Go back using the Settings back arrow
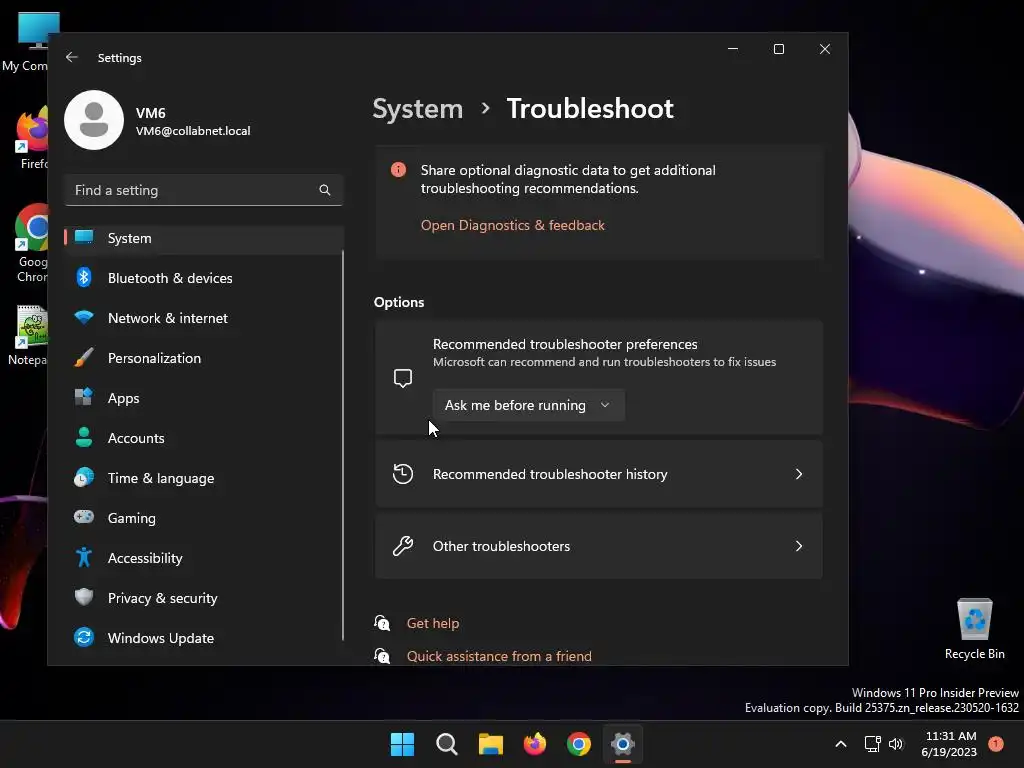Viewport: 1024px width, 768px height. [x=72, y=57]
